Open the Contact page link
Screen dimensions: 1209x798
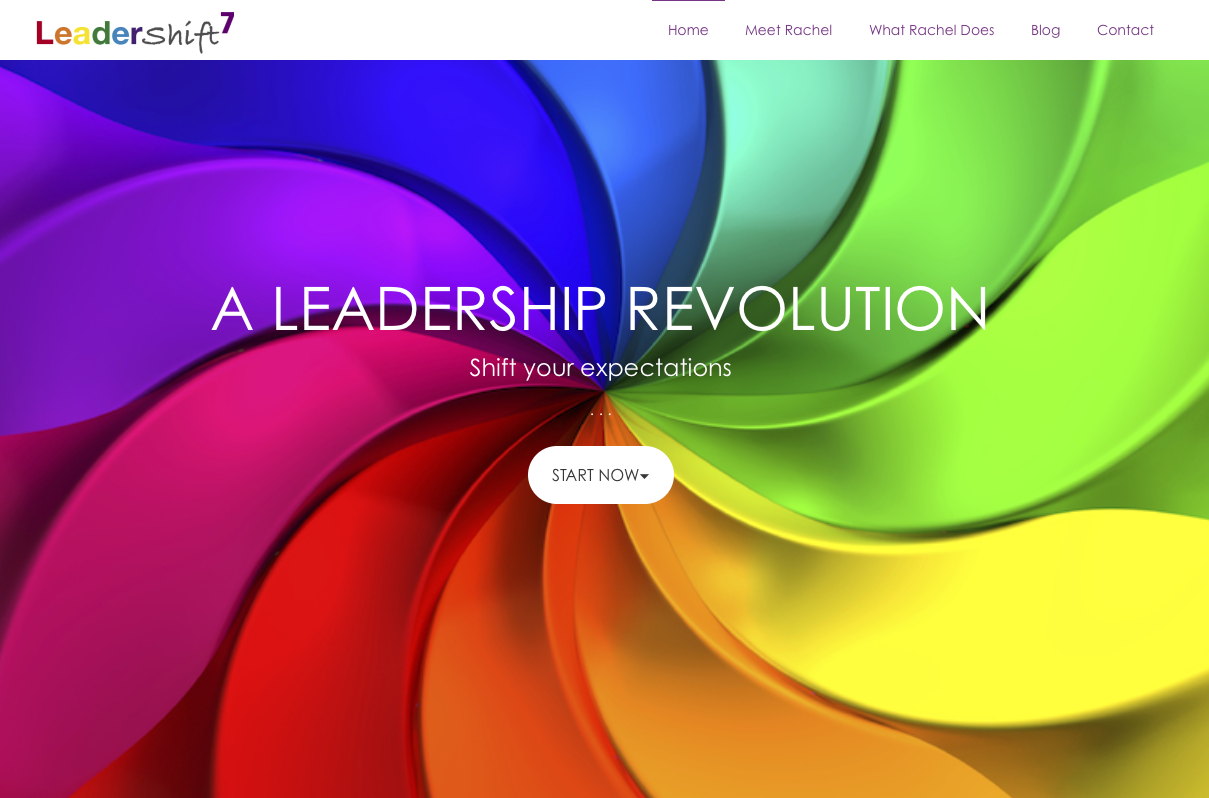(x=1125, y=30)
